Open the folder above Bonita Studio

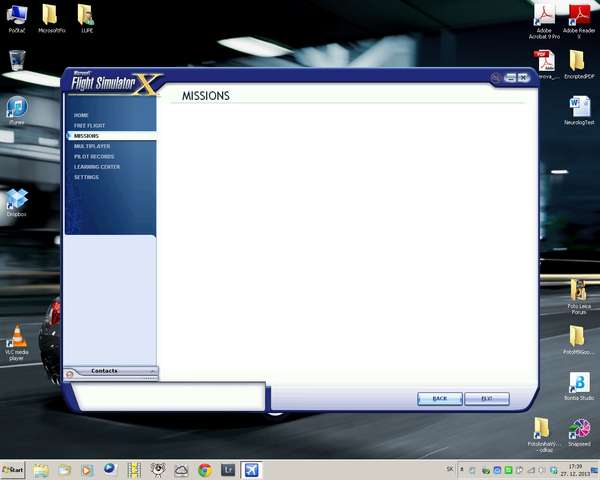(x=578, y=340)
